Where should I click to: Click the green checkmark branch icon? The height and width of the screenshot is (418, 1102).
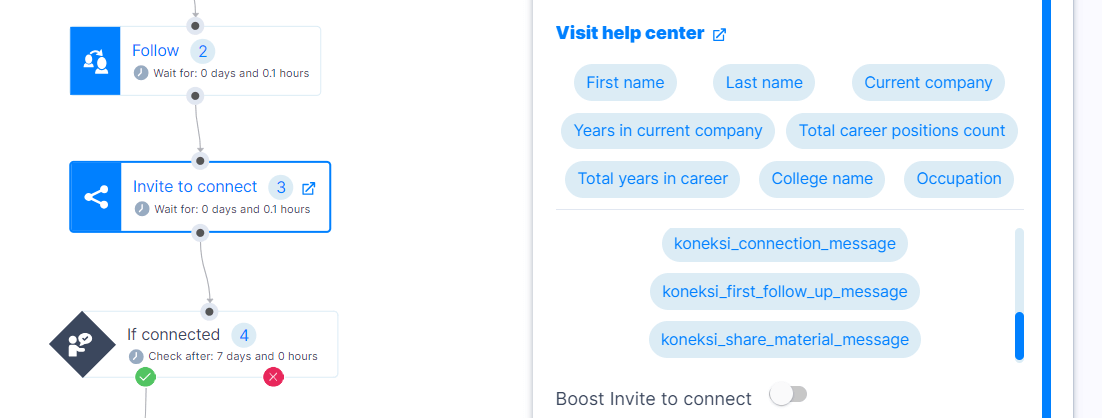point(145,377)
